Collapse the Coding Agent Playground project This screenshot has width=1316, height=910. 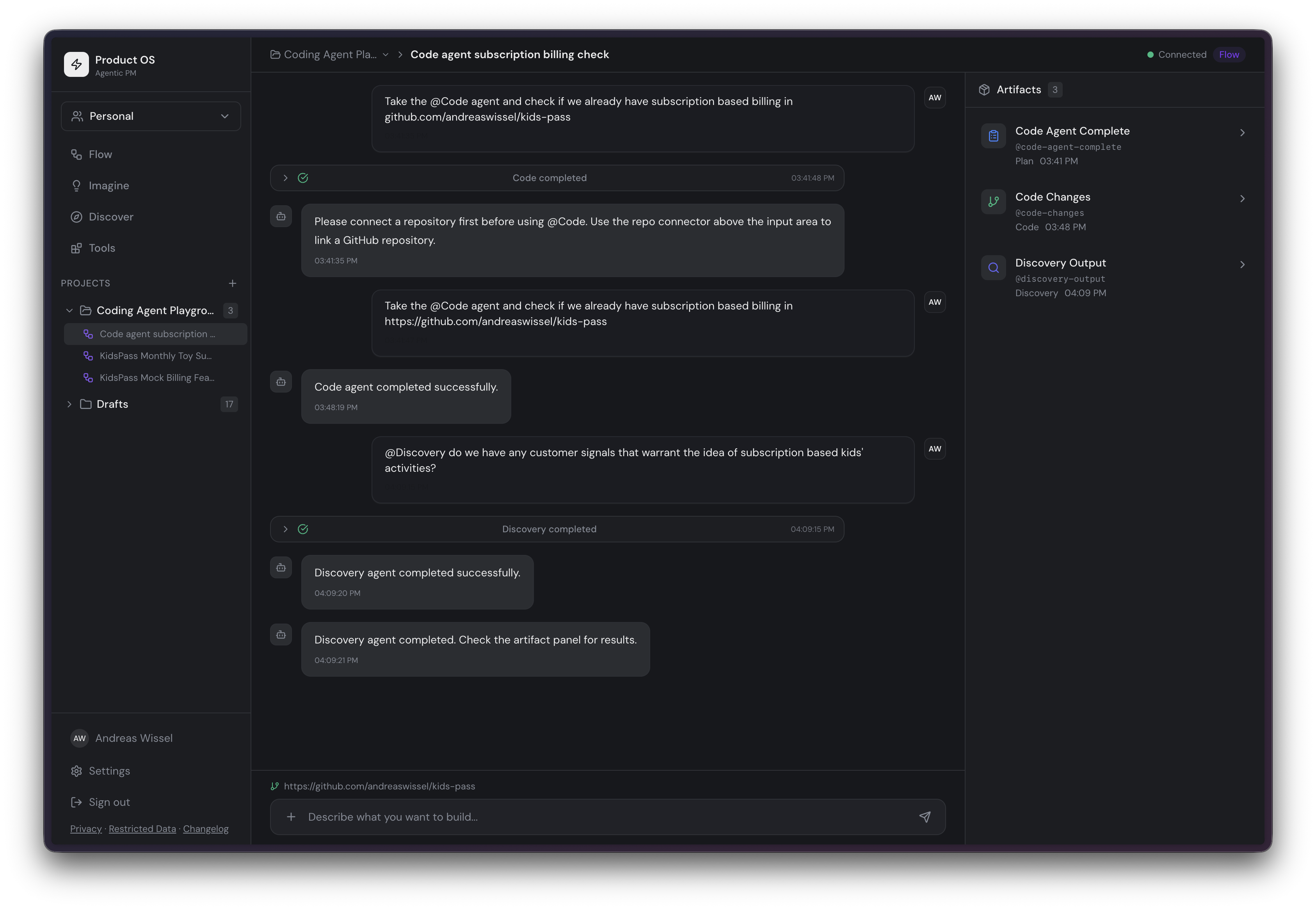[69, 310]
